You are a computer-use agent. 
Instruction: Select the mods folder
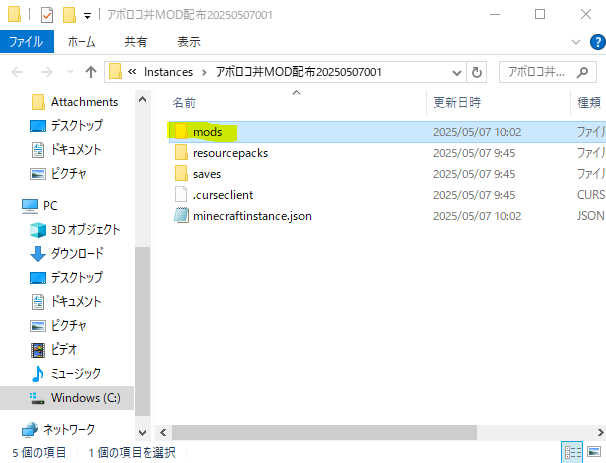click(x=387, y=132)
